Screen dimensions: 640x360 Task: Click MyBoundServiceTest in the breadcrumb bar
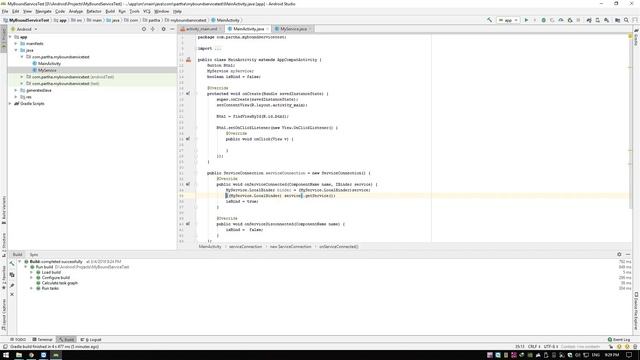pos(26,20)
